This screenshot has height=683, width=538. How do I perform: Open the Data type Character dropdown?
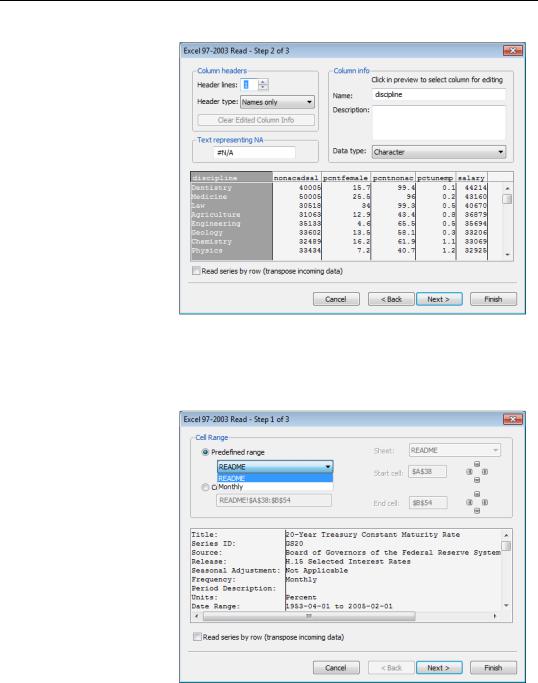(x=439, y=152)
